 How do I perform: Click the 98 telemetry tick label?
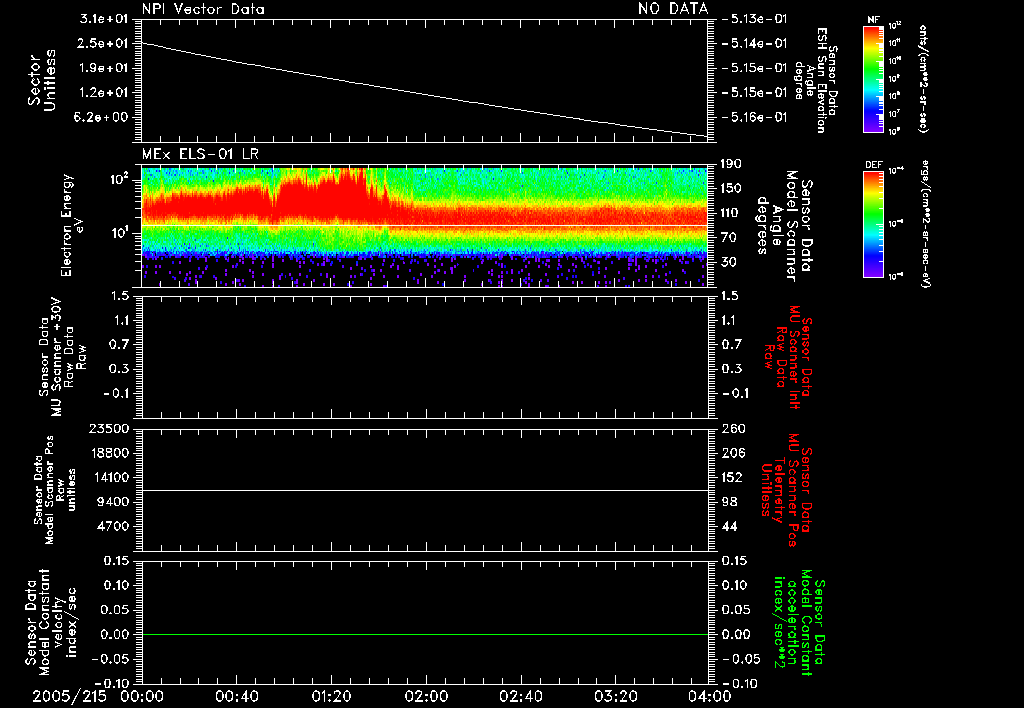729,502
